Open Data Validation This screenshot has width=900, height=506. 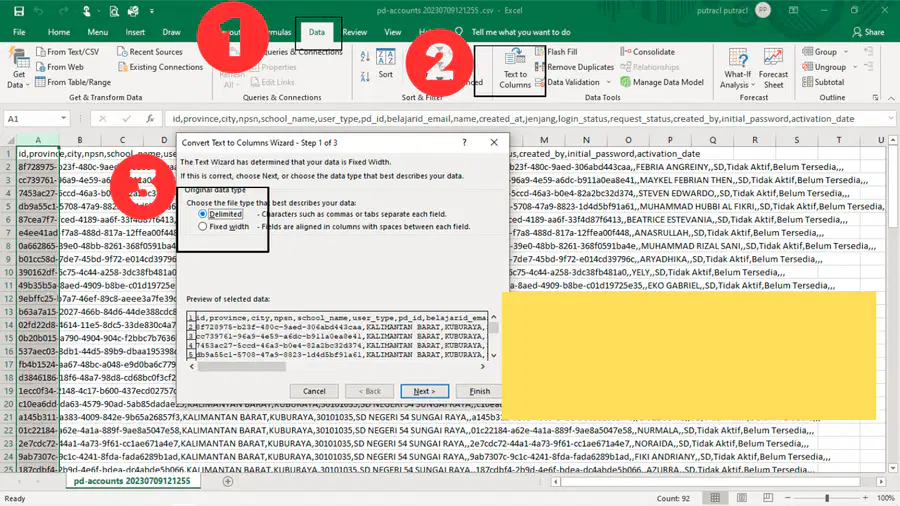click(x=568, y=82)
